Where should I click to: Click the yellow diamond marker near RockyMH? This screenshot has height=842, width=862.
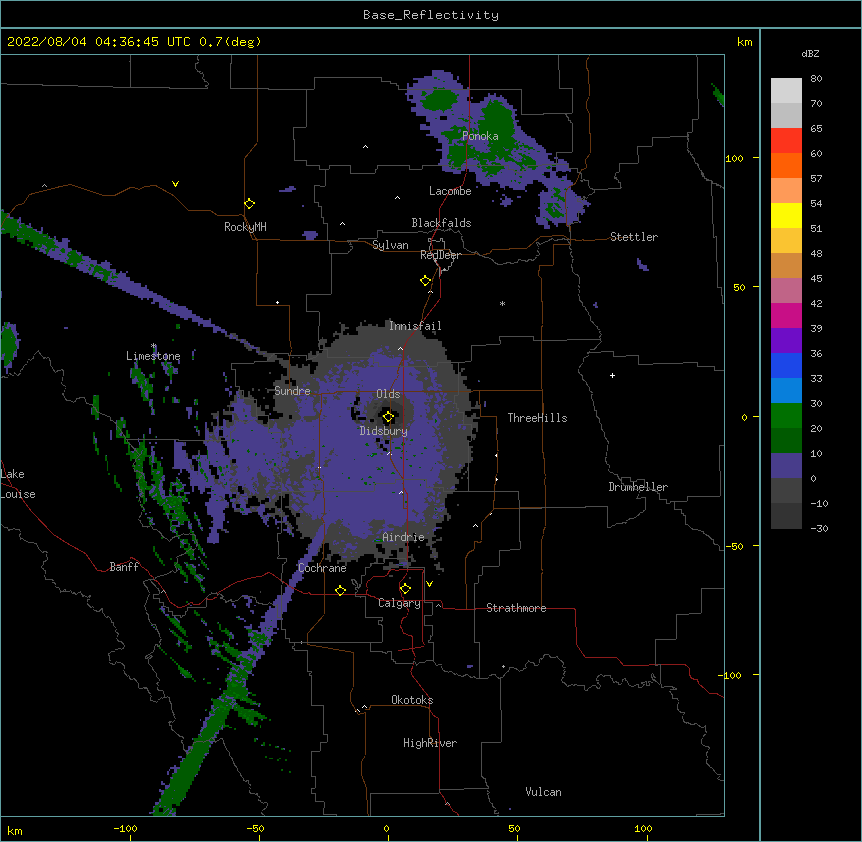pos(250,204)
